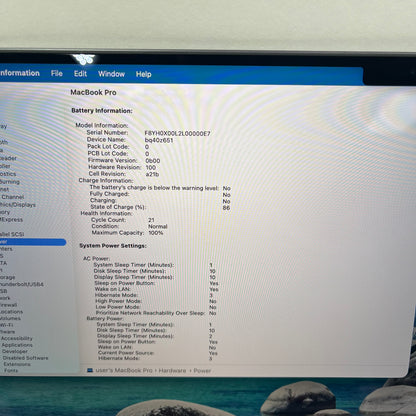Click 'Hardware' in the path bar
The width and height of the screenshot is (416, 416).
click(x=172, y=371)
